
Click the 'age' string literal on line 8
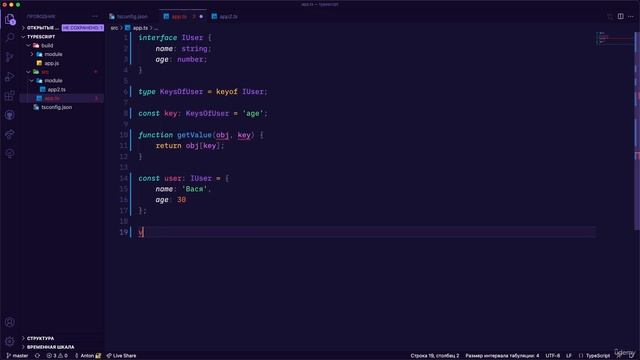[x=253, y=113]
